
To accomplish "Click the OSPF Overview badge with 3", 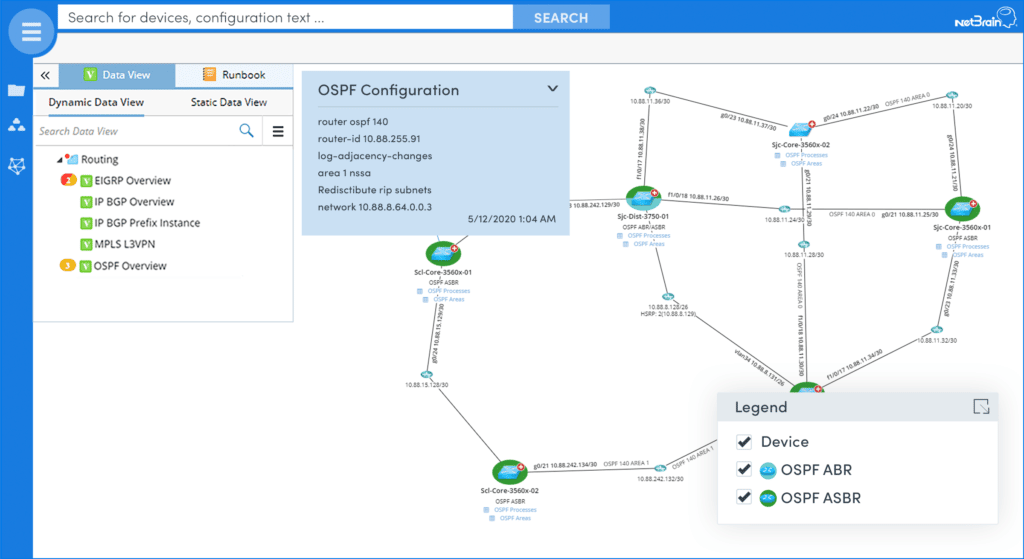I will click(x=67, y=265).
